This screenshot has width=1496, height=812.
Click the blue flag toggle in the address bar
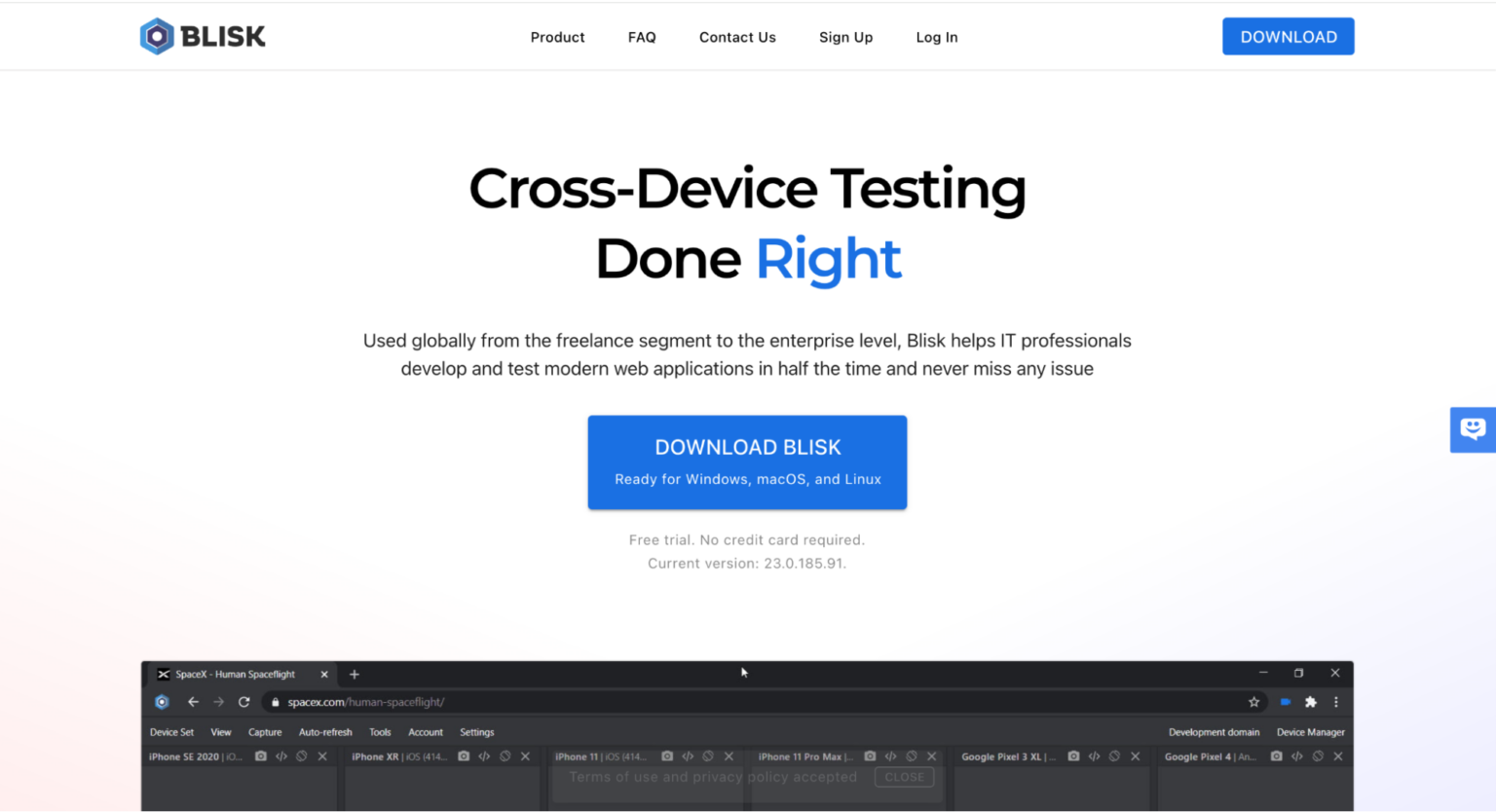pyautogui.click(x=1284, y=701)
